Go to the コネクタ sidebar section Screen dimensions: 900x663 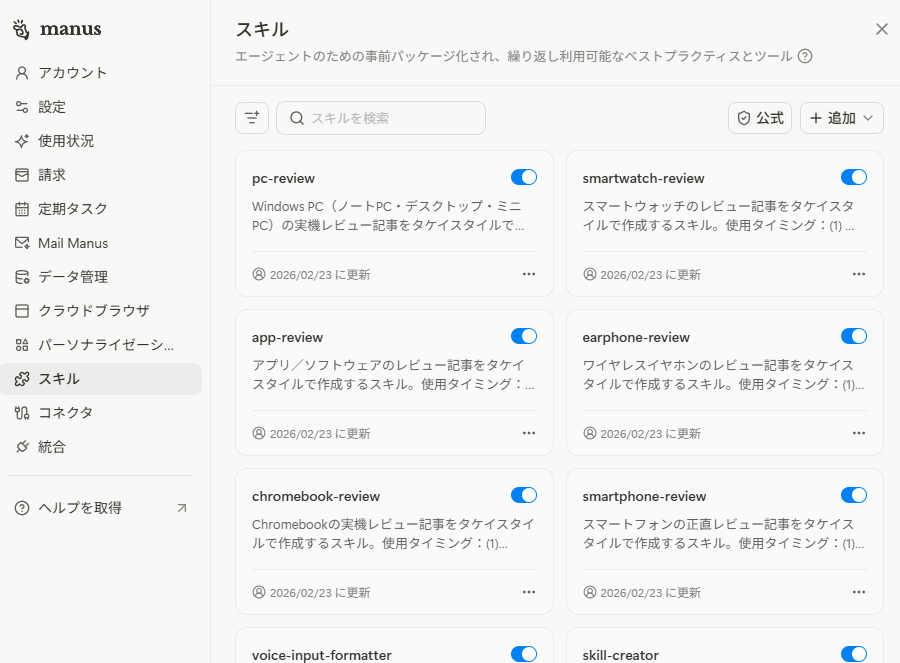point(65,413)
